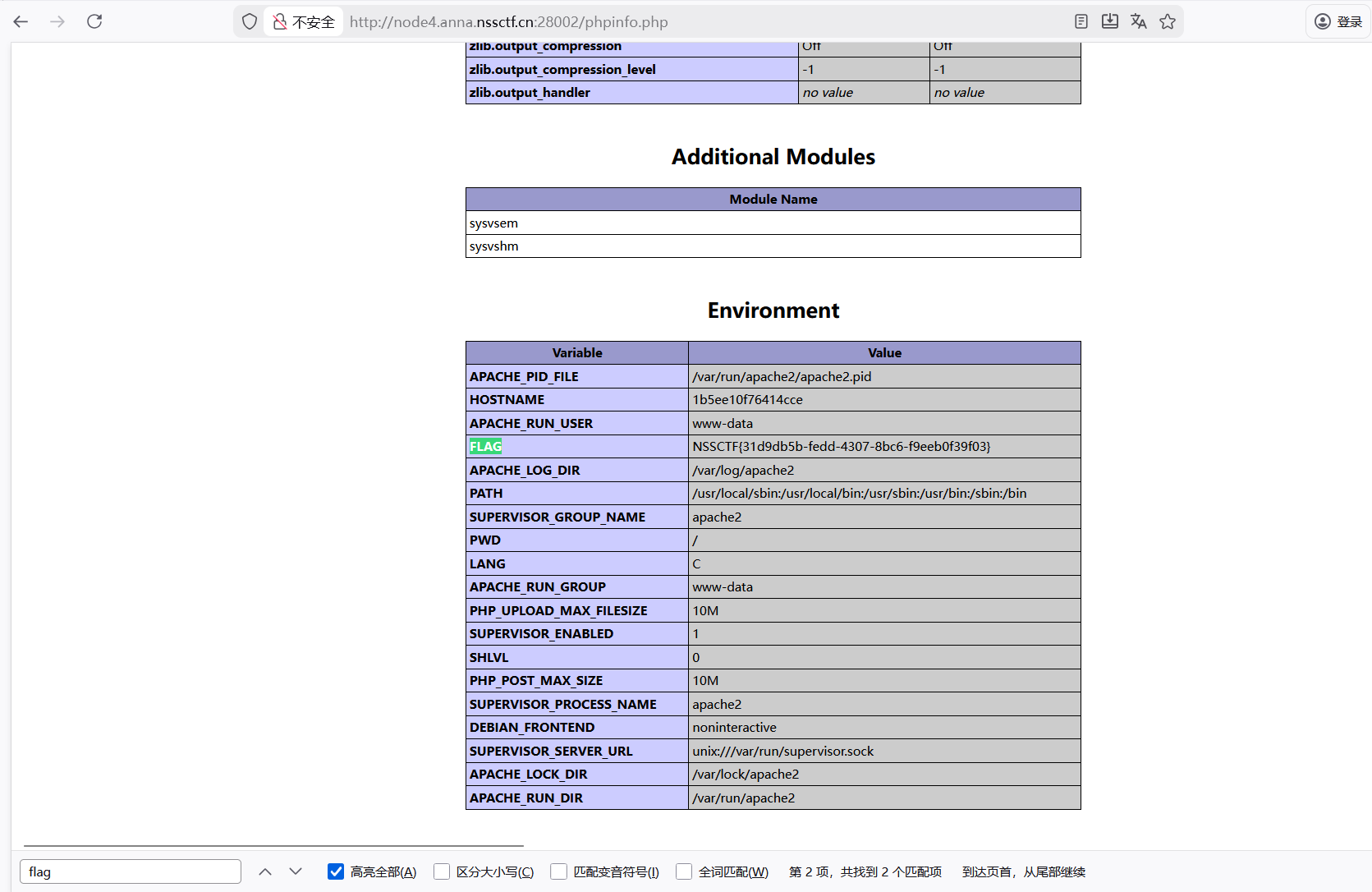Click the browser back arrow
This screenshot has height=892, width=1372.
[21, 21]
